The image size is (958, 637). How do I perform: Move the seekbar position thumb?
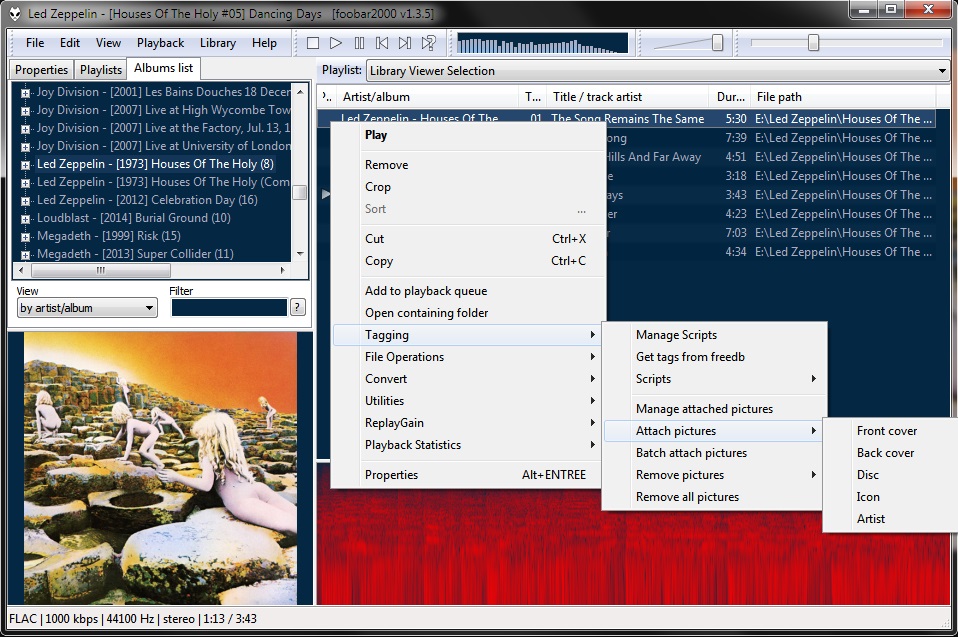pyautogui.click(x=813, y=43)
